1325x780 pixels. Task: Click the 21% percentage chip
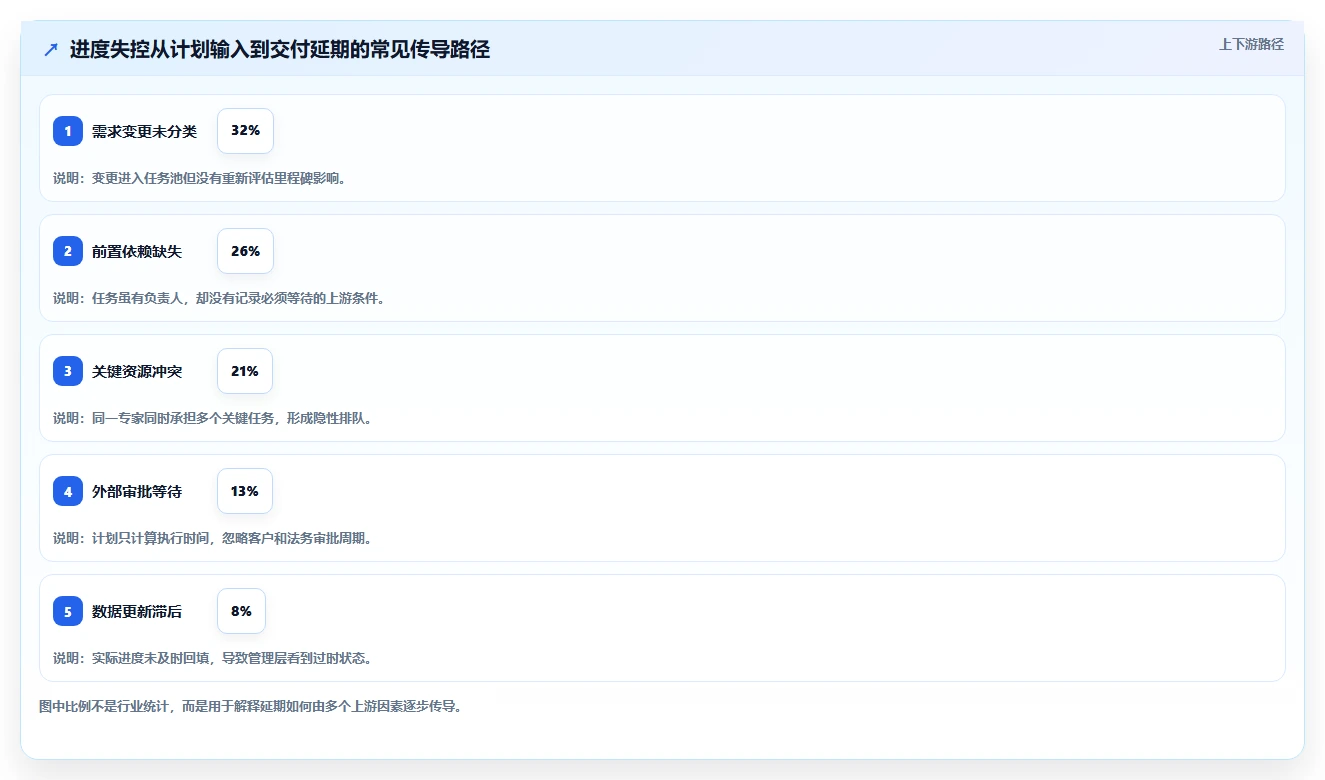[x=245, y=371]
